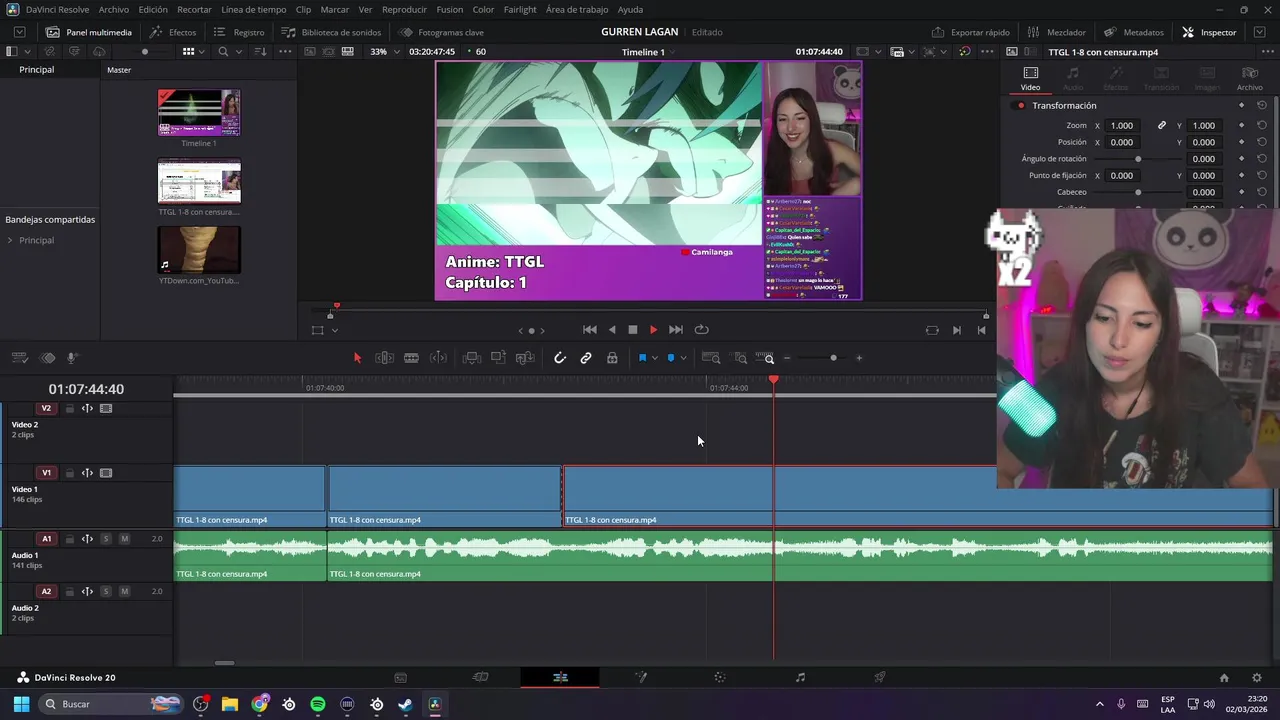
Task: Expand Principal under Bandejas compartidas
Action: tap(10, 240)
